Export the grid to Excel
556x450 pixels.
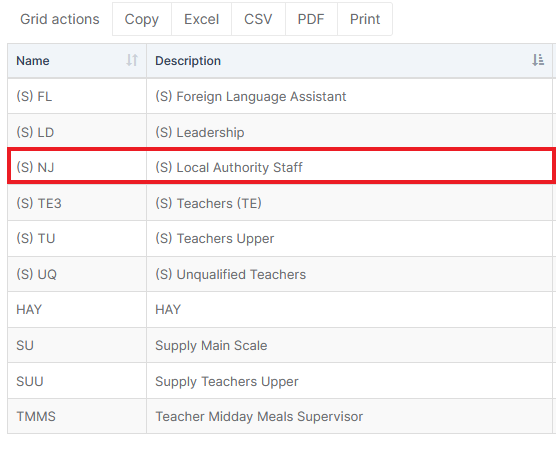point(201,19)
